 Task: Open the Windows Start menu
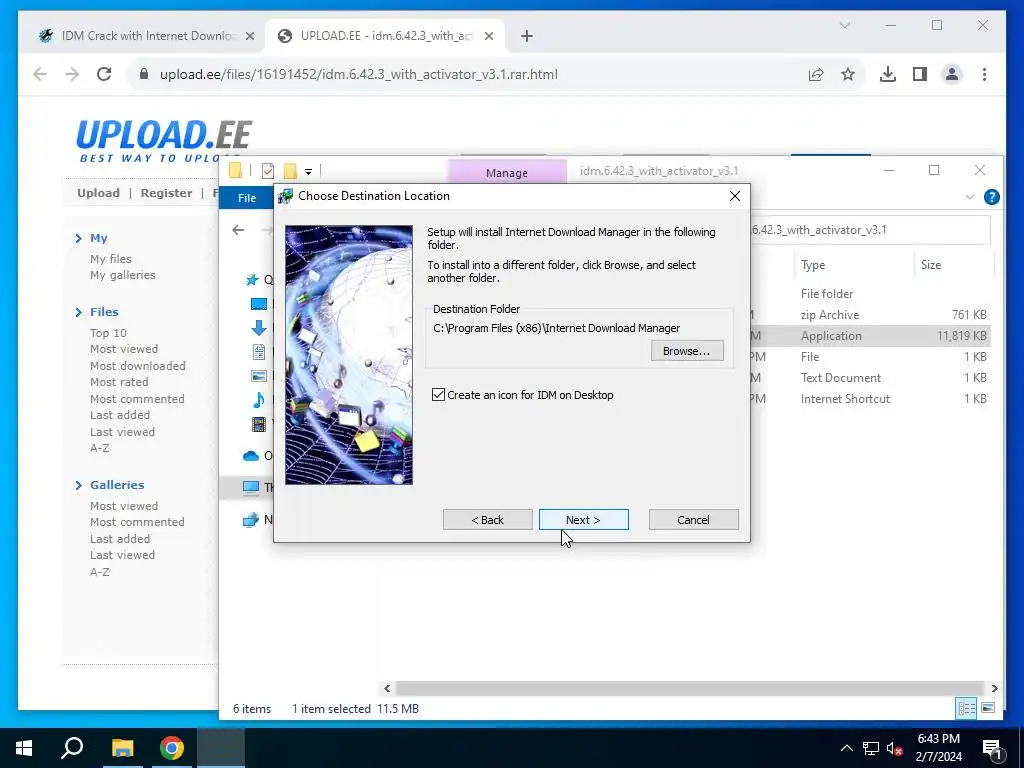pyautogui.click(x=24, y=748)
